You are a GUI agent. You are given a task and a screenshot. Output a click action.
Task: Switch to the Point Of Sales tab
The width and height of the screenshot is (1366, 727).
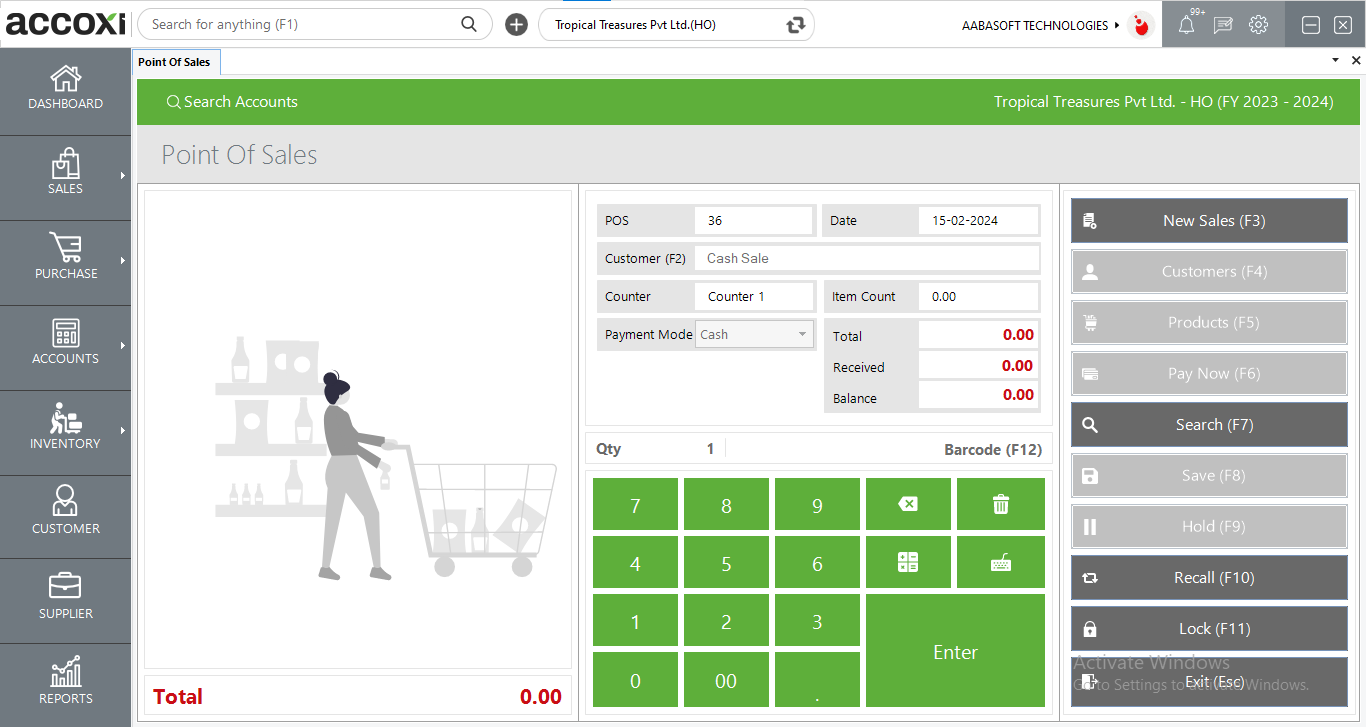(x=176, y=61)
